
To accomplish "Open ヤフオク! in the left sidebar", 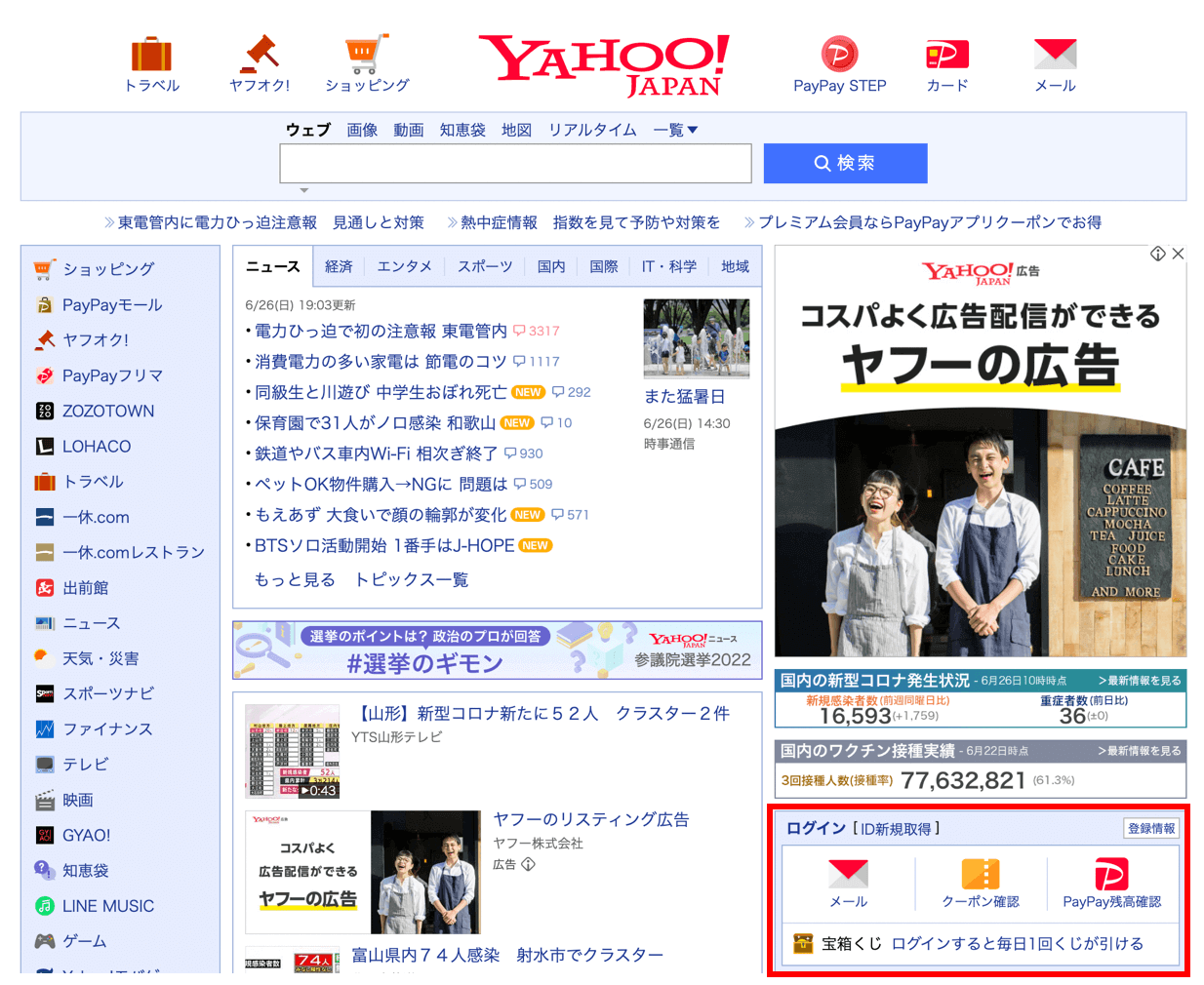I will point(96,340).
